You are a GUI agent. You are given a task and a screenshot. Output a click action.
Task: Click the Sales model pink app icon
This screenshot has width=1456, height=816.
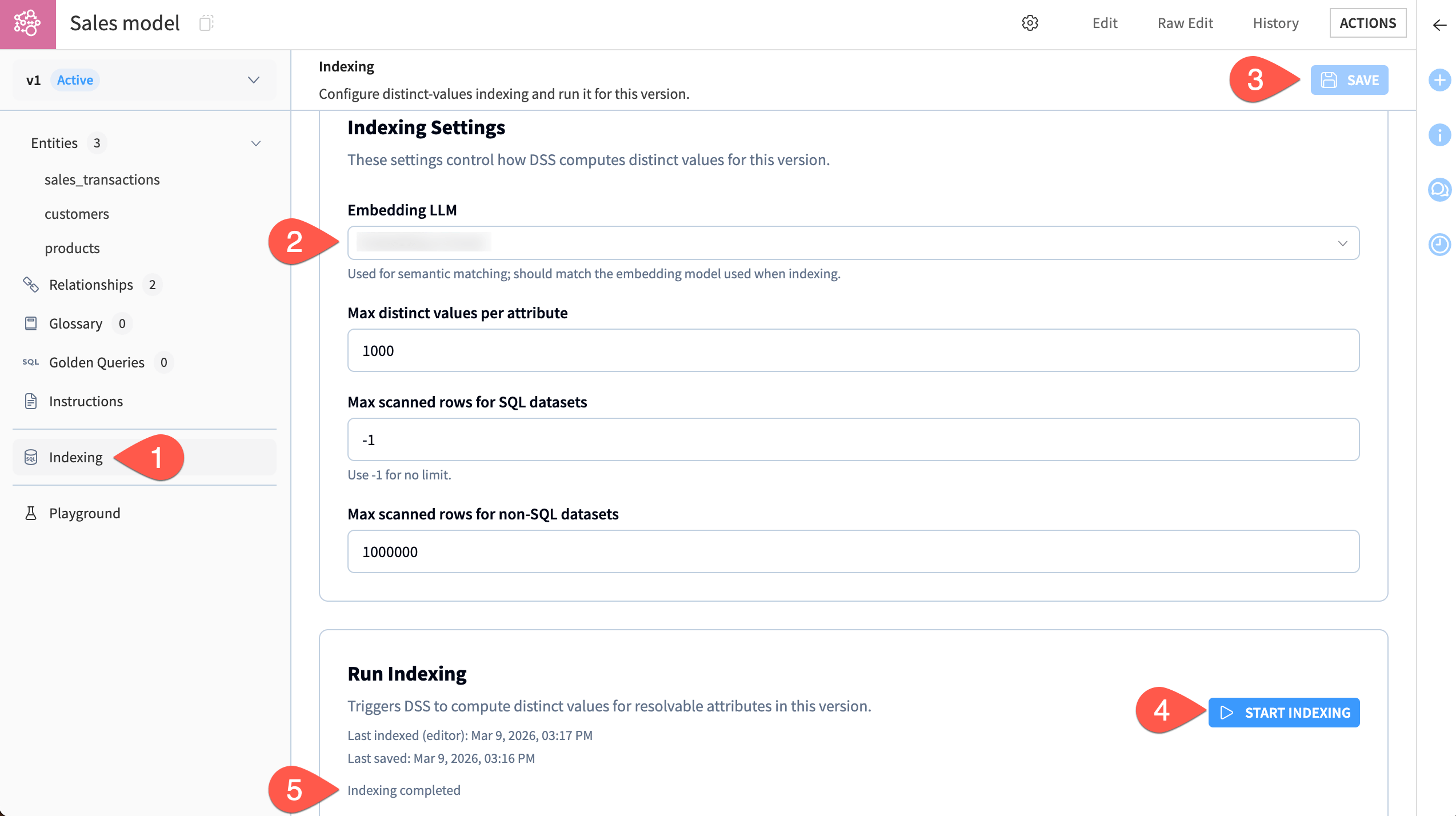27,23
